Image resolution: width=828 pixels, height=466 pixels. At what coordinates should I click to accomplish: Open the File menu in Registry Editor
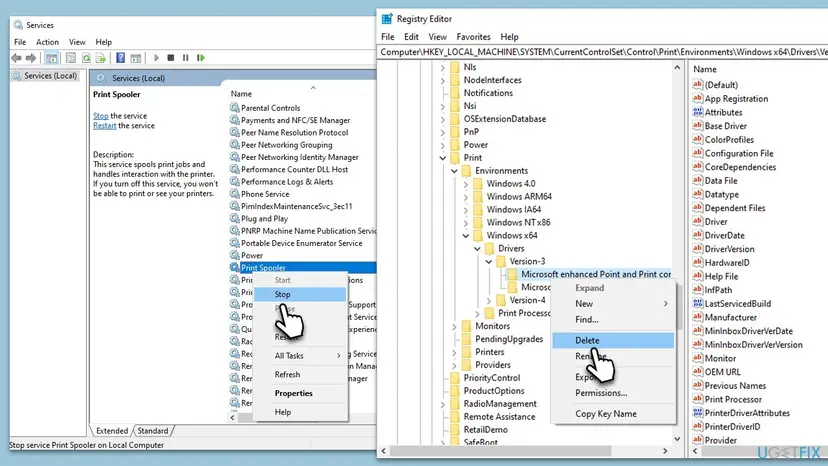388,36
